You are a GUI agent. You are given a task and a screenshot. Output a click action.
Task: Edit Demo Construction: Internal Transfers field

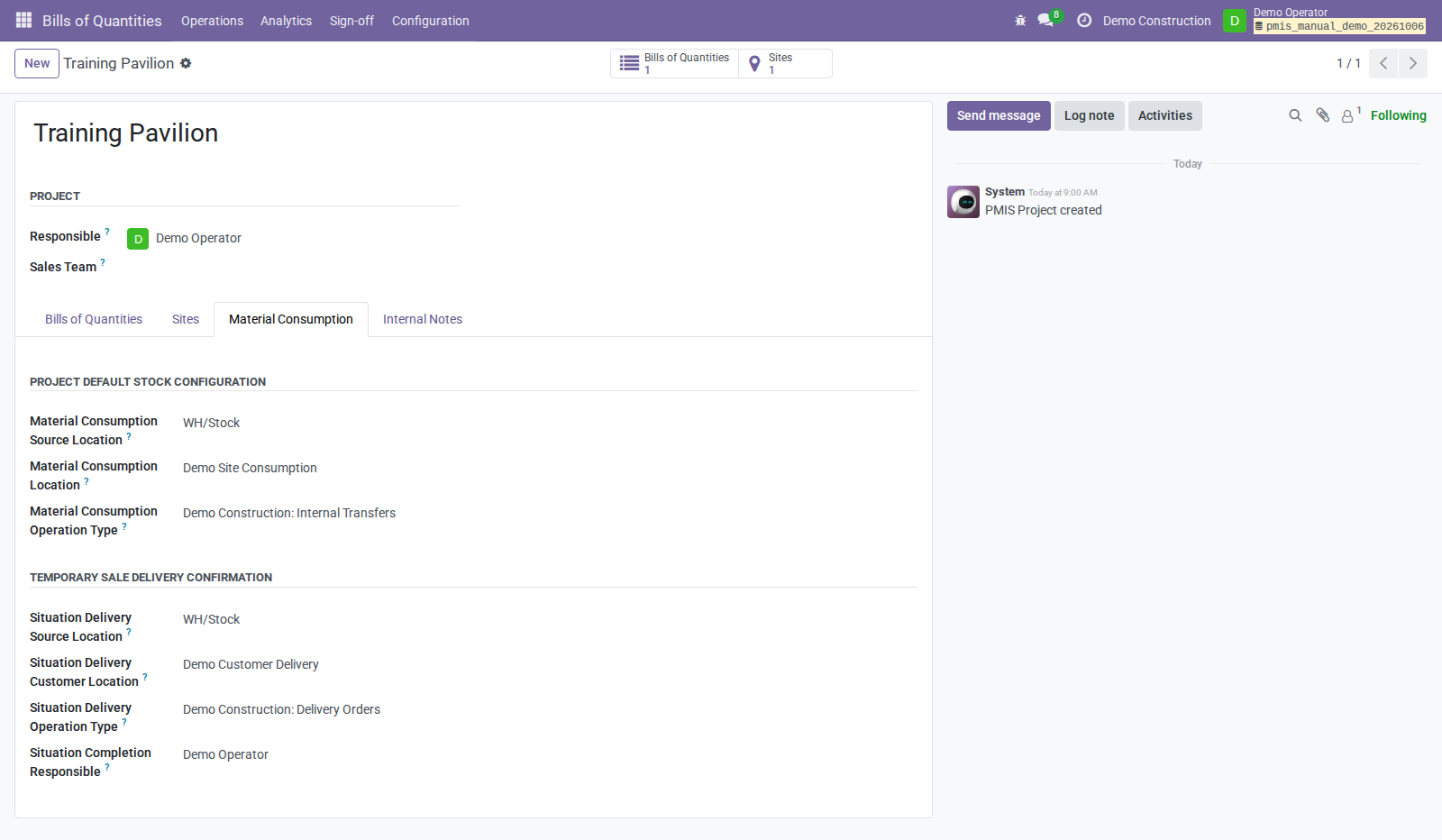tap(550, 513)
